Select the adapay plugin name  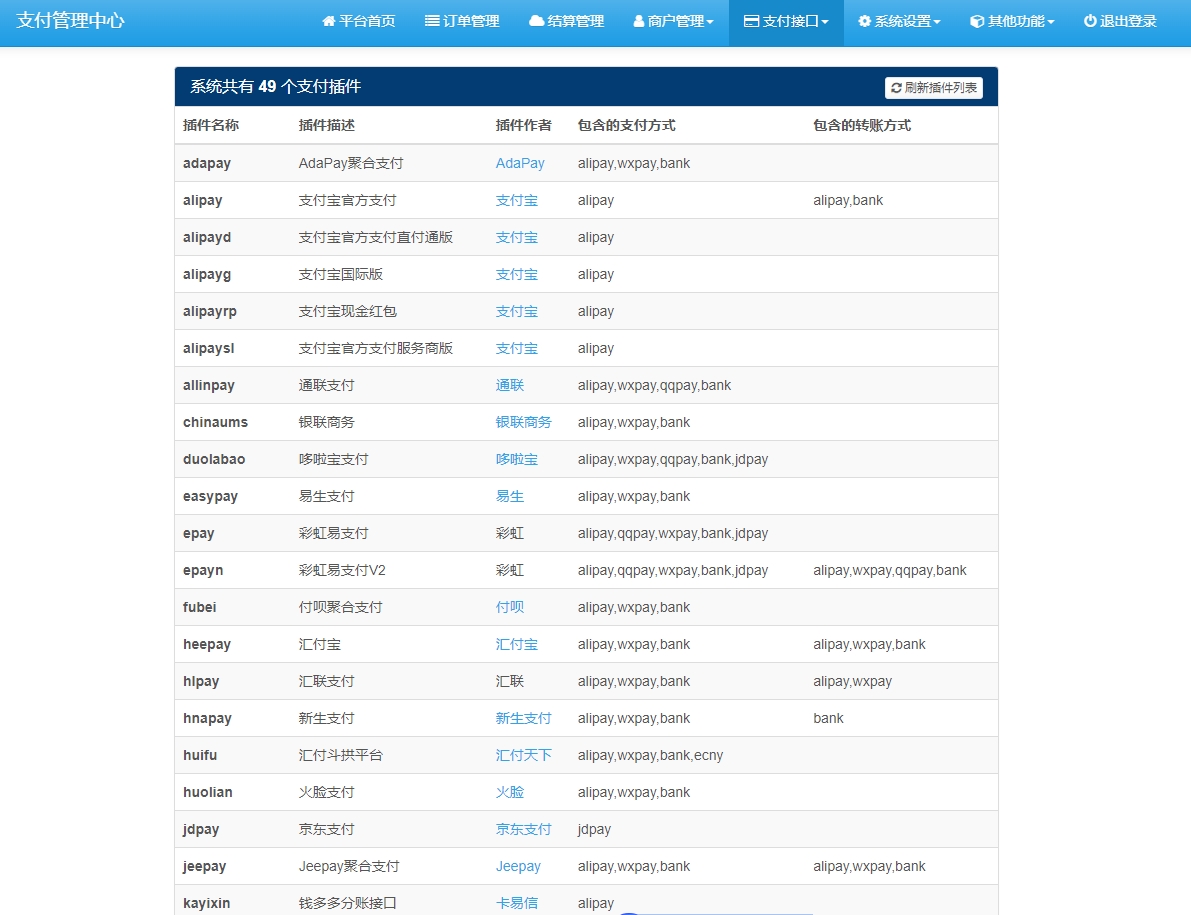click(x=207, y=163)
